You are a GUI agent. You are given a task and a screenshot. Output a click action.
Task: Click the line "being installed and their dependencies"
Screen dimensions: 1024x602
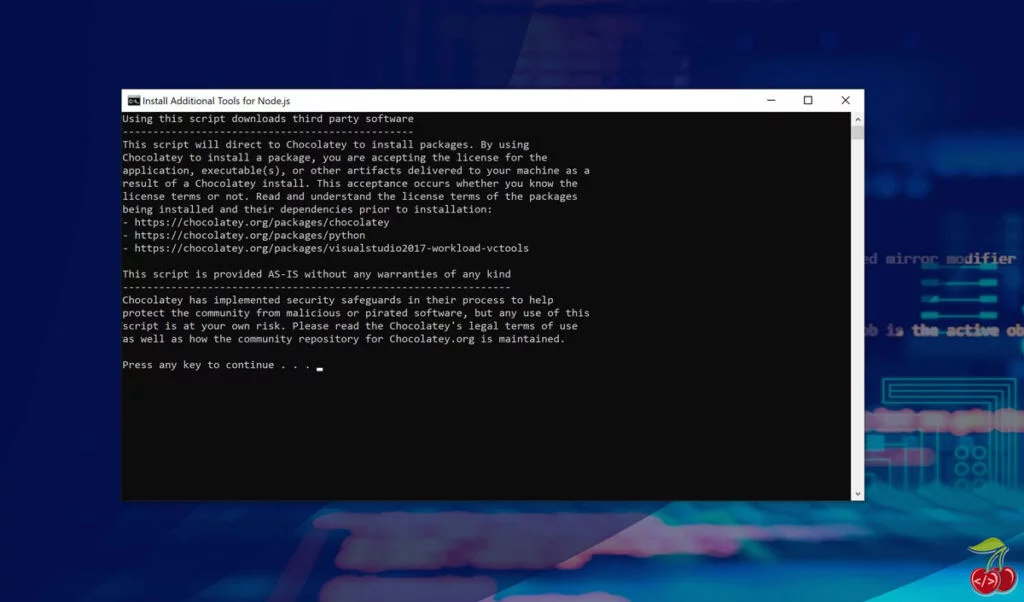tap(308, 210)
